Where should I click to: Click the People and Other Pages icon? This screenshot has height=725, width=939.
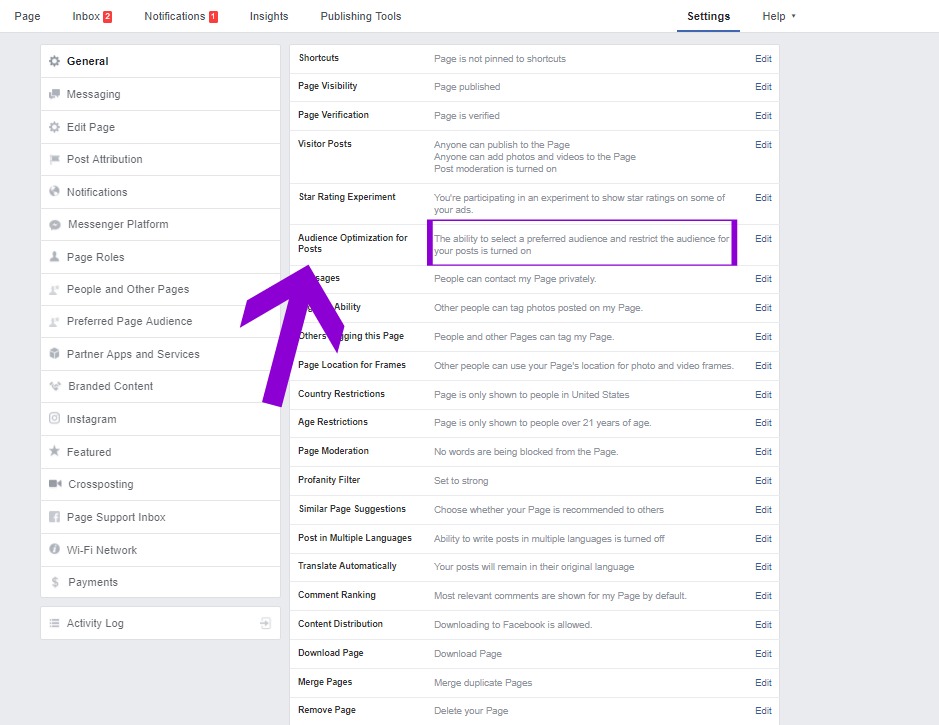[54, 289]
